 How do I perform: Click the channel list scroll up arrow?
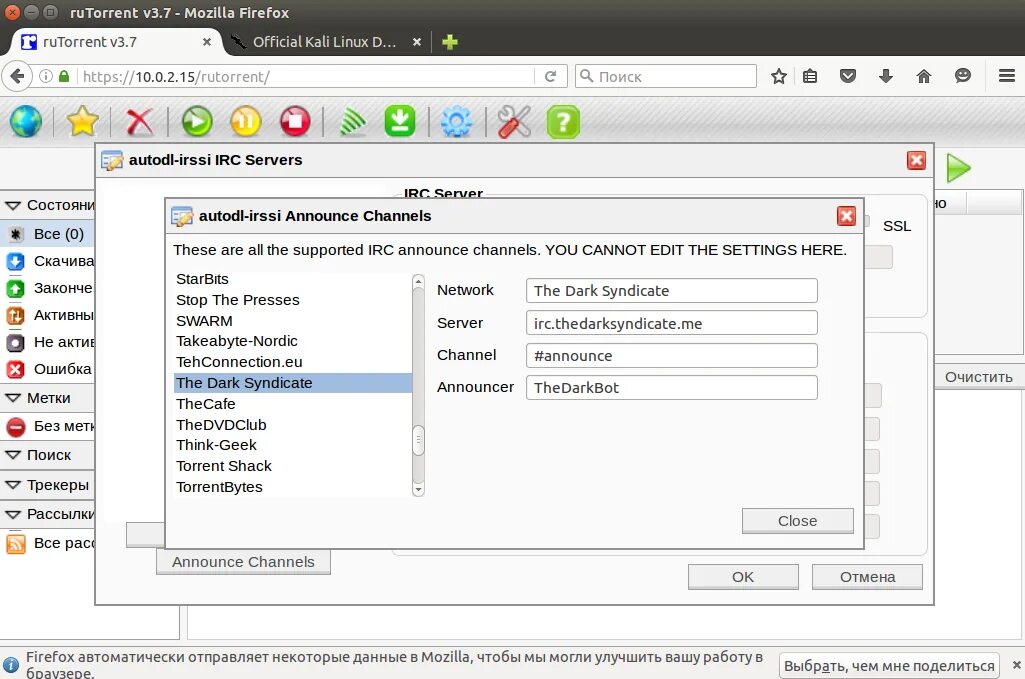tap(418, 281)
